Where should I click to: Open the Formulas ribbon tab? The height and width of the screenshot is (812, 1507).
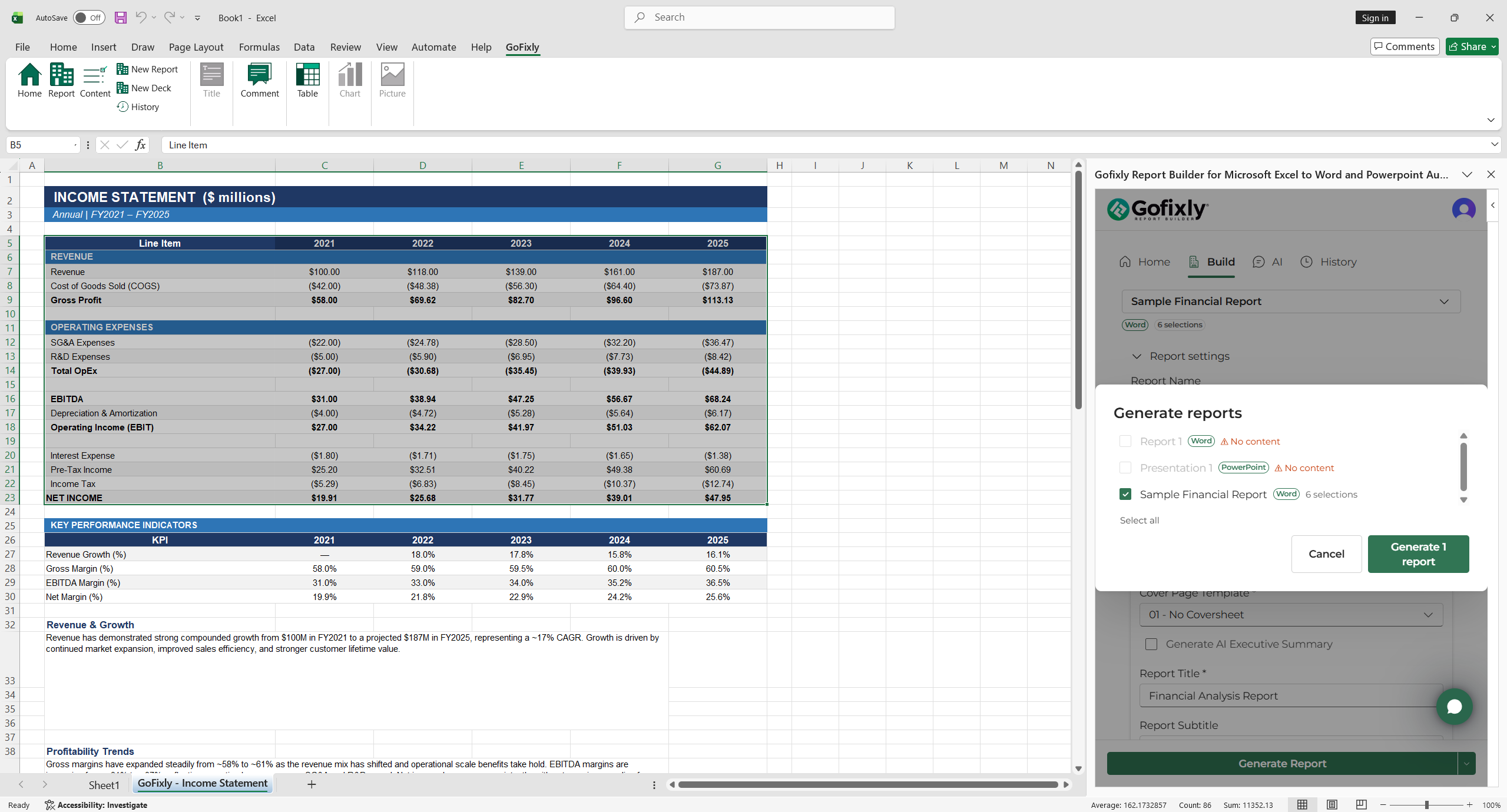point(259,47)
